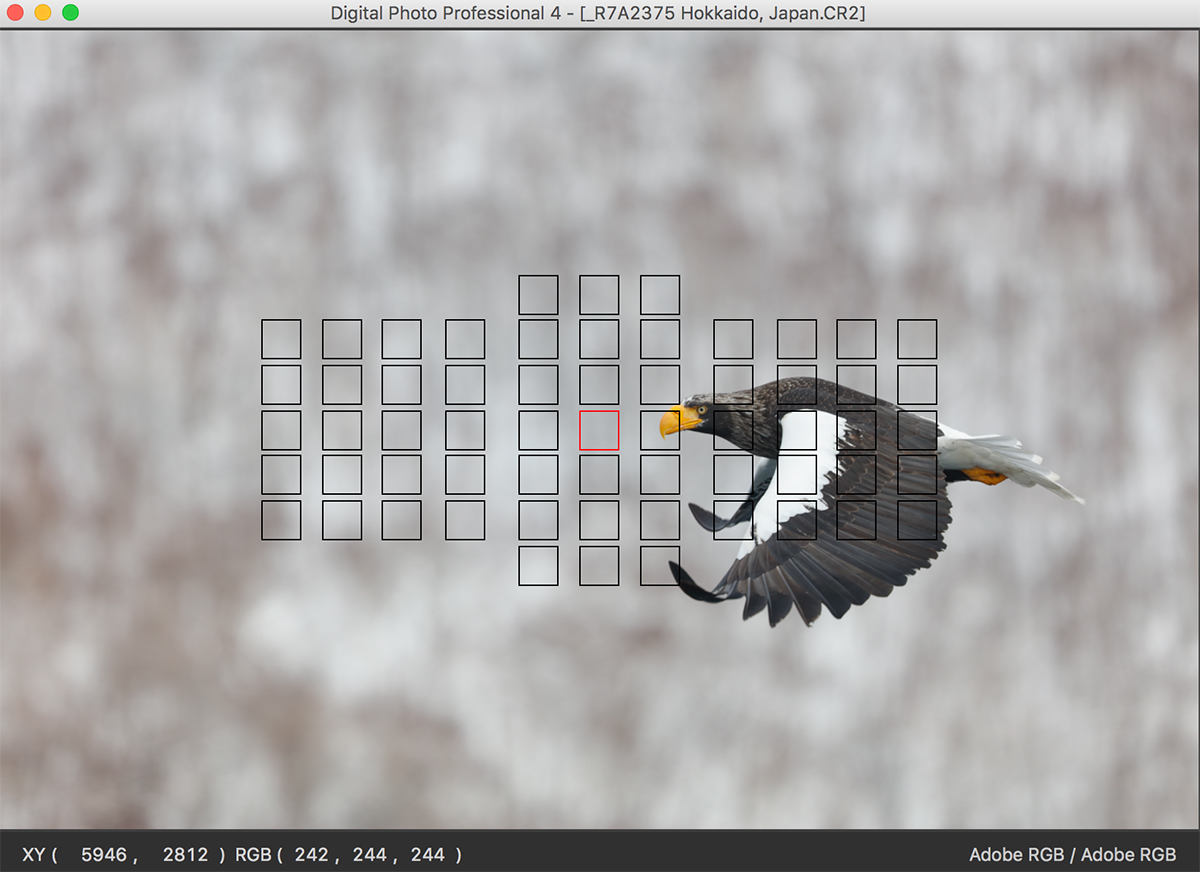Maximize the window with the green button
This screenshot has height=872, width=1200.
71,13
